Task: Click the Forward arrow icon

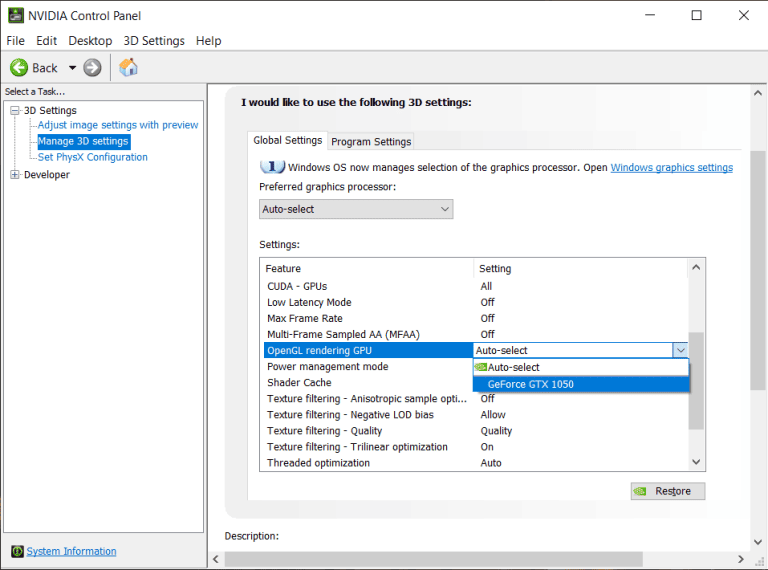Action: coord(93,68)
